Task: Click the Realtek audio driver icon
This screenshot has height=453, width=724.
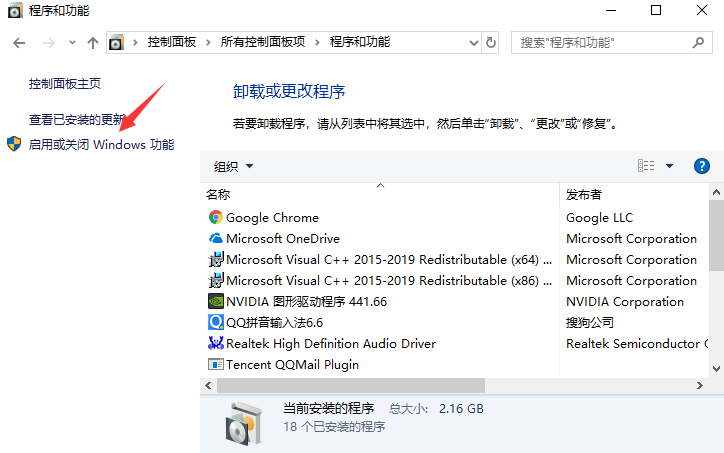Action: click(x=215, y=343)
